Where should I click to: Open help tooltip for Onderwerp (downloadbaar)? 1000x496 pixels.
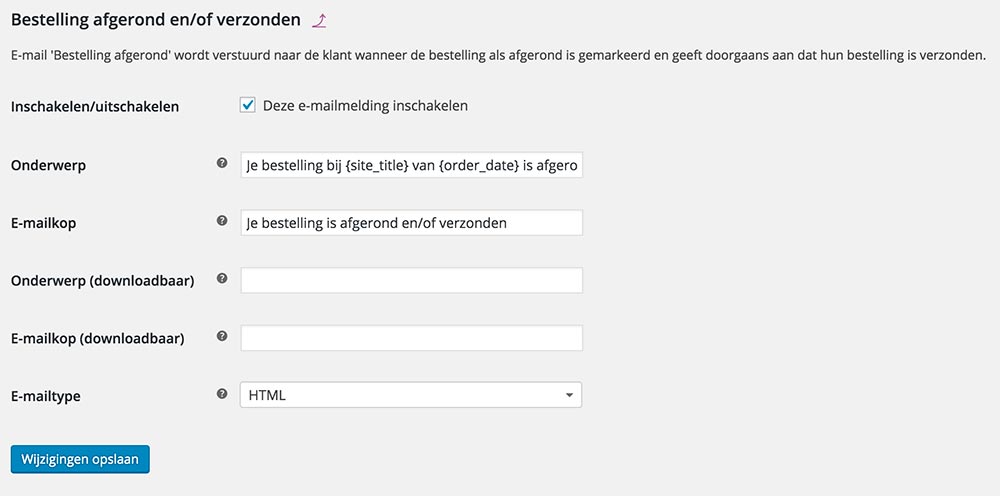pos(222,278)
